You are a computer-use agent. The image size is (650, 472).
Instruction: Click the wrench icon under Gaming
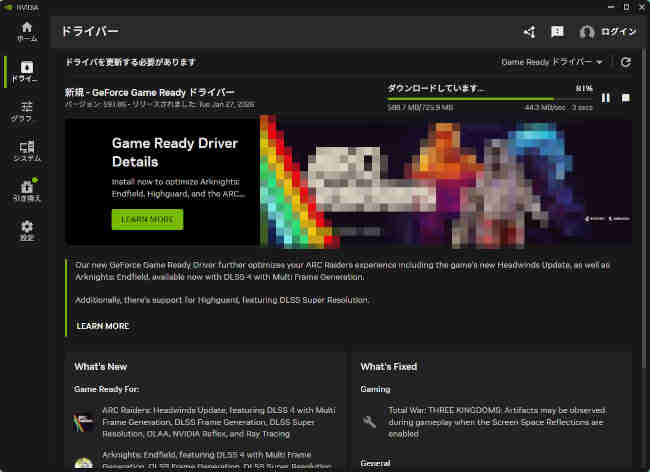370,422
